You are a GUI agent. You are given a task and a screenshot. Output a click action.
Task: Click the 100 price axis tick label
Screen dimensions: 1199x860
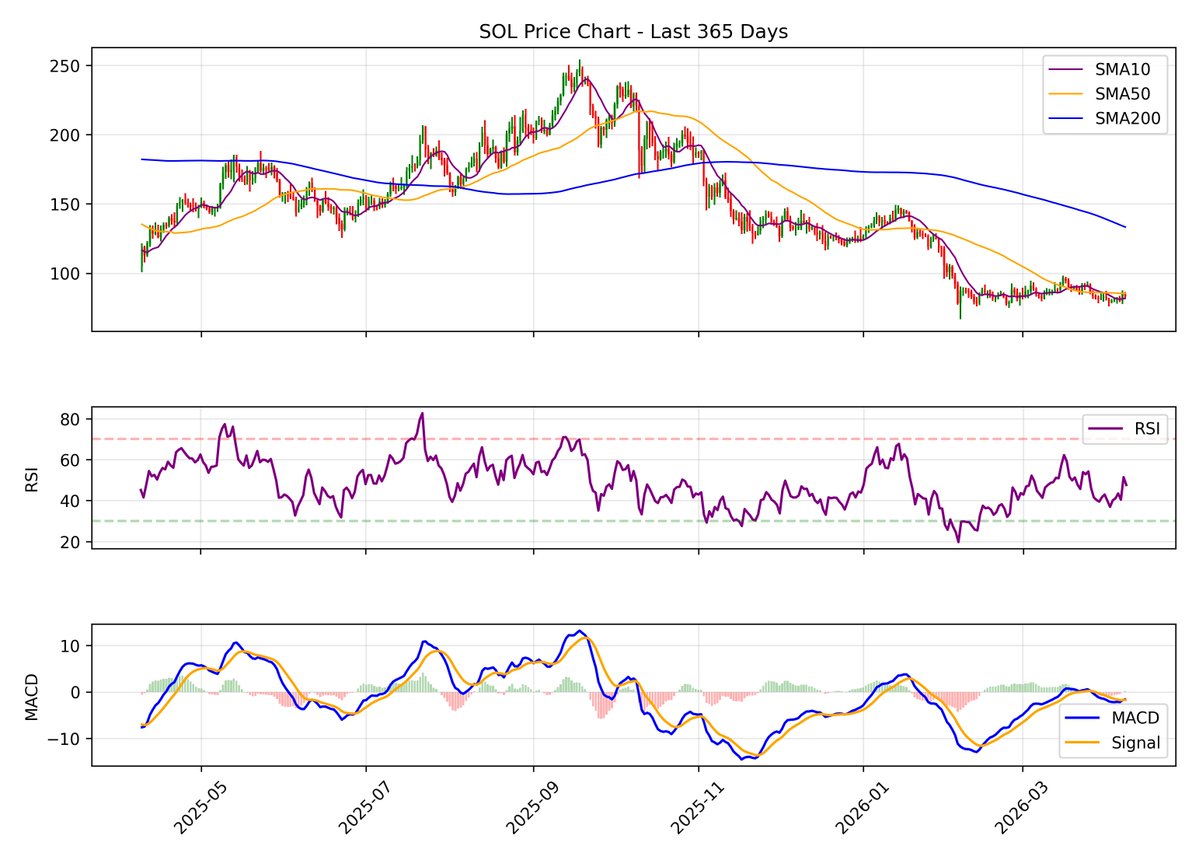[65, 274]
